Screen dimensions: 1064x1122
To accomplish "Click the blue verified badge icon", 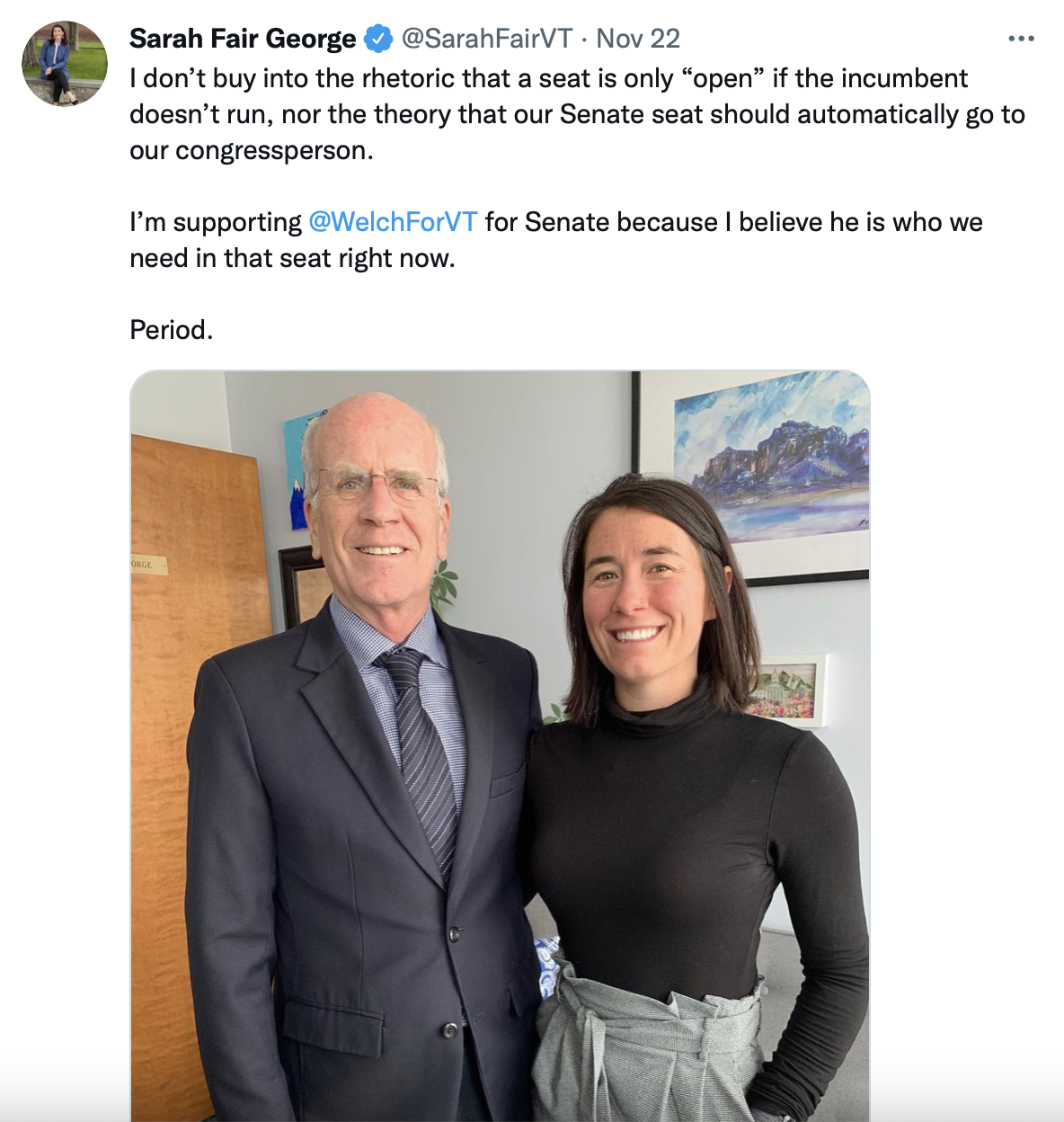I will click(378, 39).
